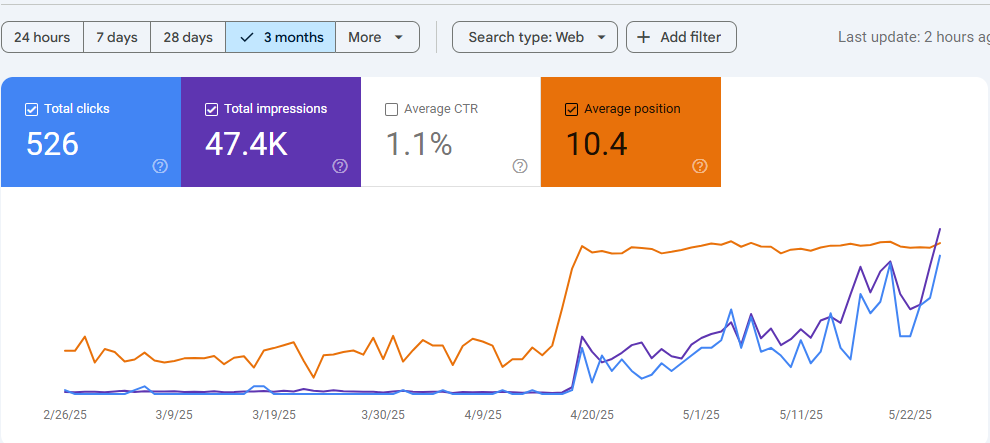Switch to the 7 days range
This screenshot has width=990, height=443.
(x=117, y=37)
